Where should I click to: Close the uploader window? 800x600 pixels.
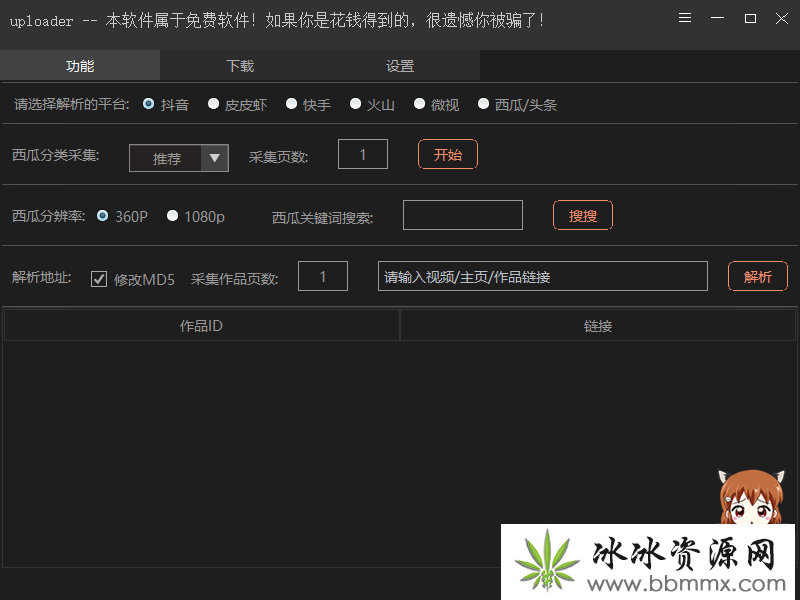(x=782, y=18)
